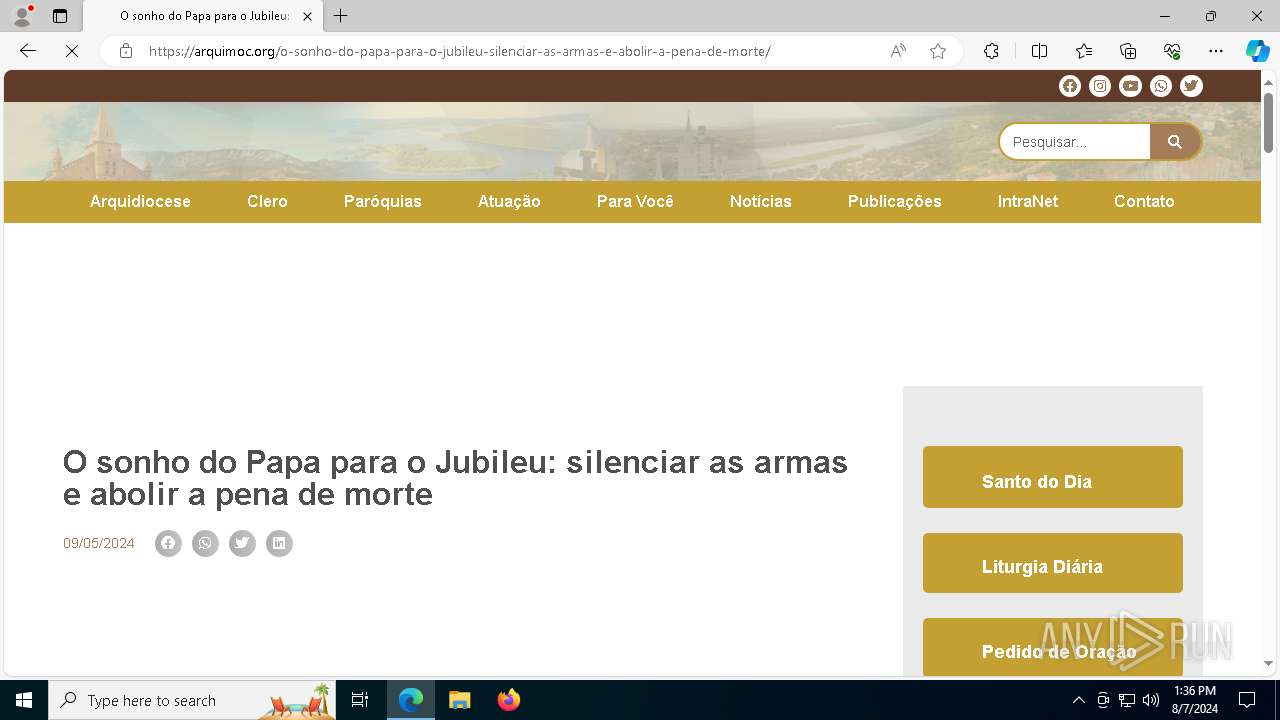Open the tab actions menu icon

click(60, 16)
